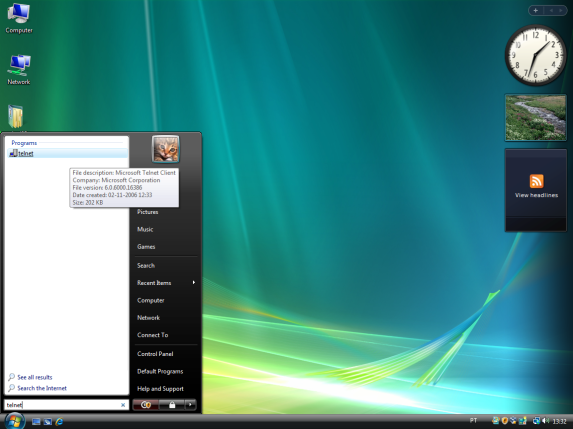Viewport: 573px width, 429px height.
Task: Open Default Programs menu entry
Action: click(x=160, y=371)
